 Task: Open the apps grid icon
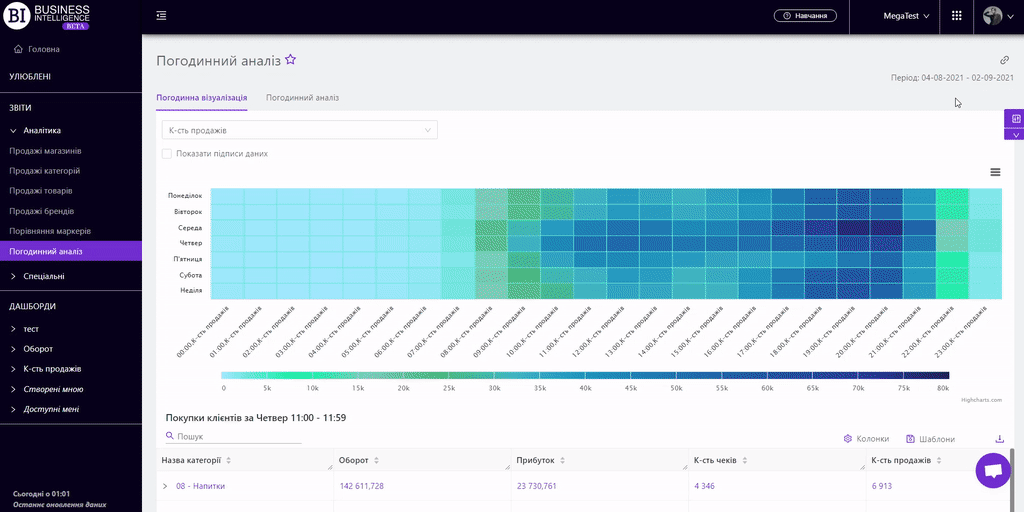click(956, 16)
